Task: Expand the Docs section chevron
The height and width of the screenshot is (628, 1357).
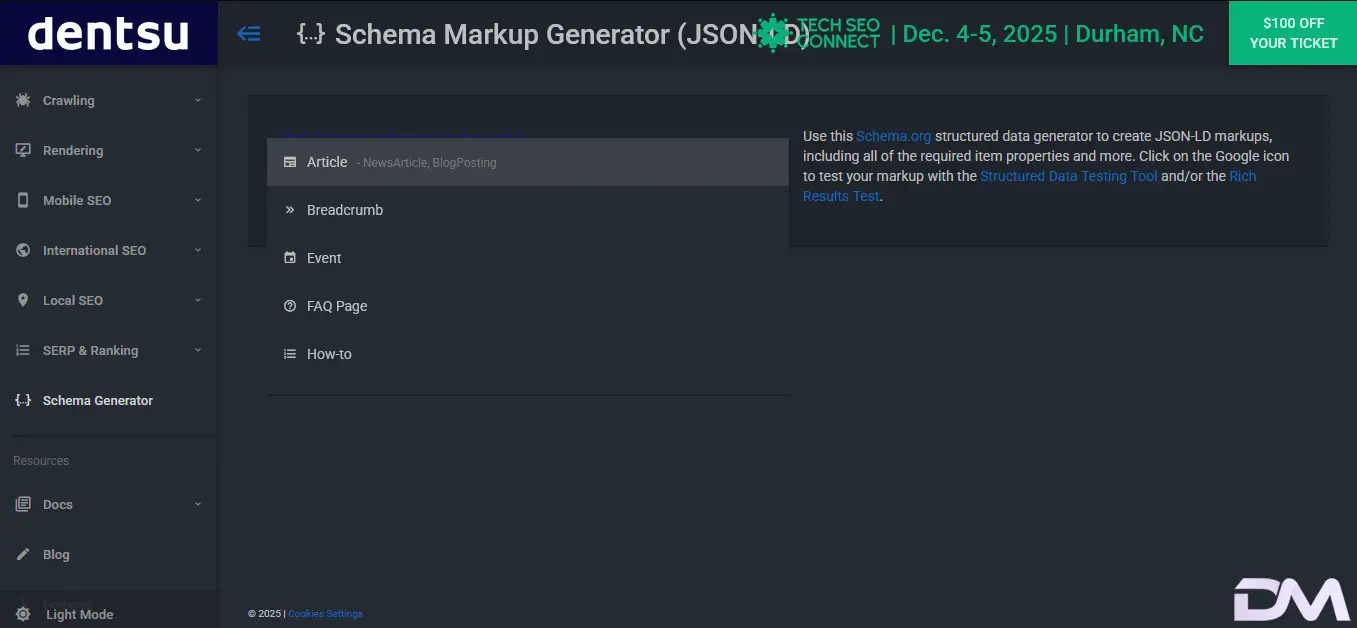Action: [198, 504]
